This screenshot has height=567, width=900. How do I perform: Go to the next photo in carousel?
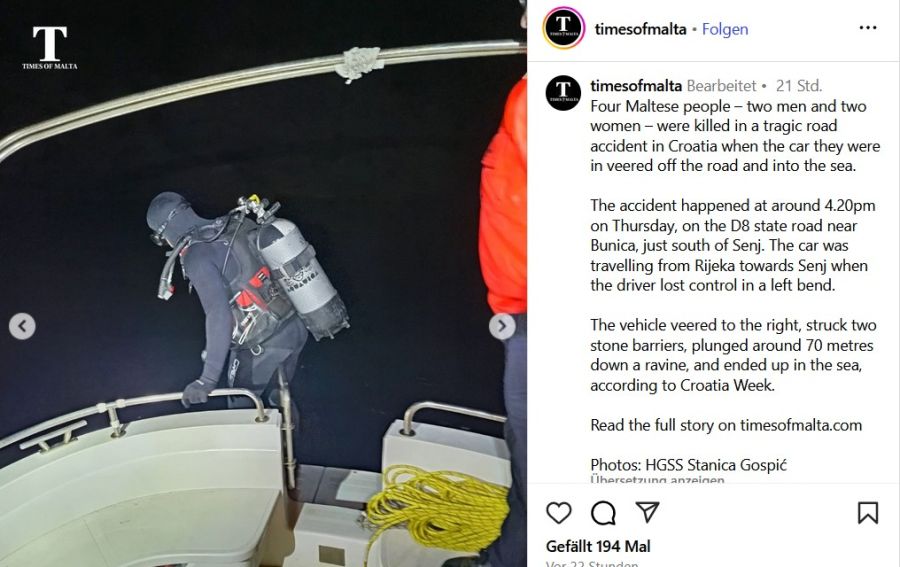tap(502, 326)
